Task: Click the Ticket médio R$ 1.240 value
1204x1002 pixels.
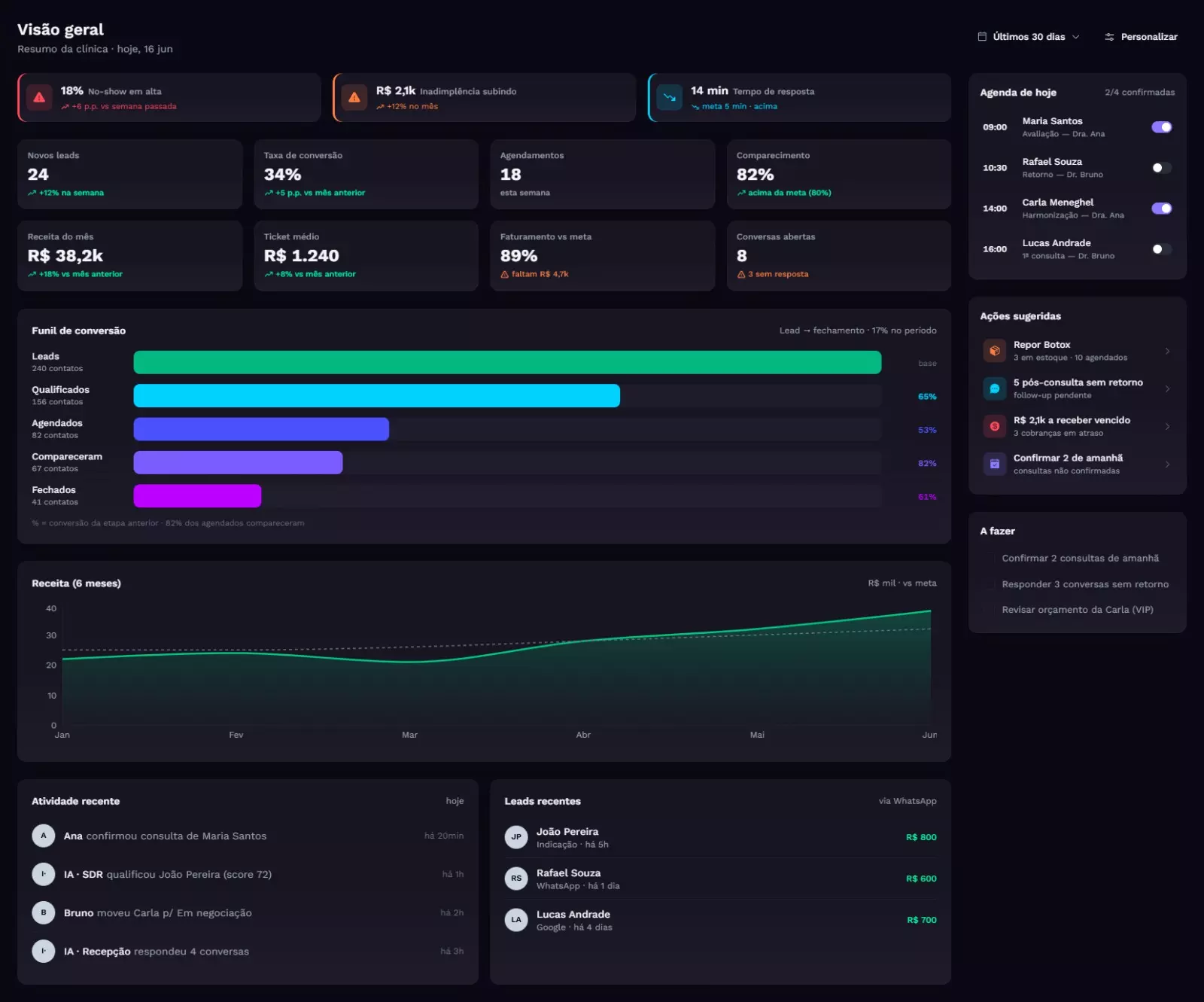Action: coord(301,256)
